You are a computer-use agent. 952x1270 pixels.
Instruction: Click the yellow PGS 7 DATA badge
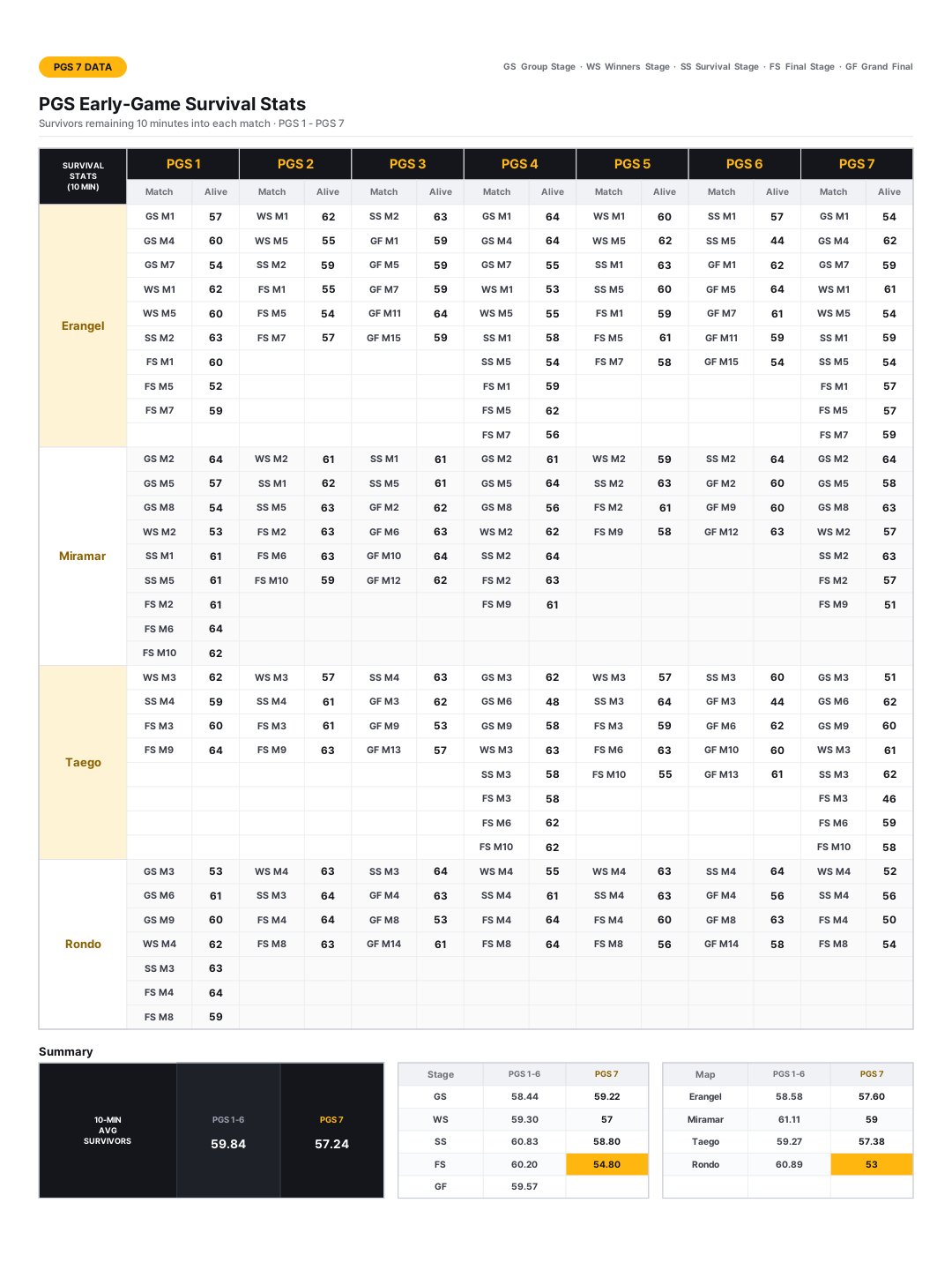point(83,67)
